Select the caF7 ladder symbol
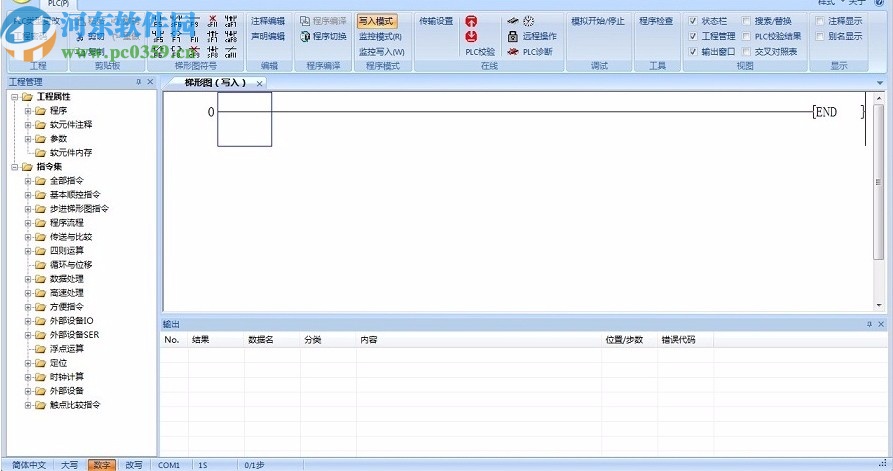This screenshot has width=893, height=471. point(231,22)
